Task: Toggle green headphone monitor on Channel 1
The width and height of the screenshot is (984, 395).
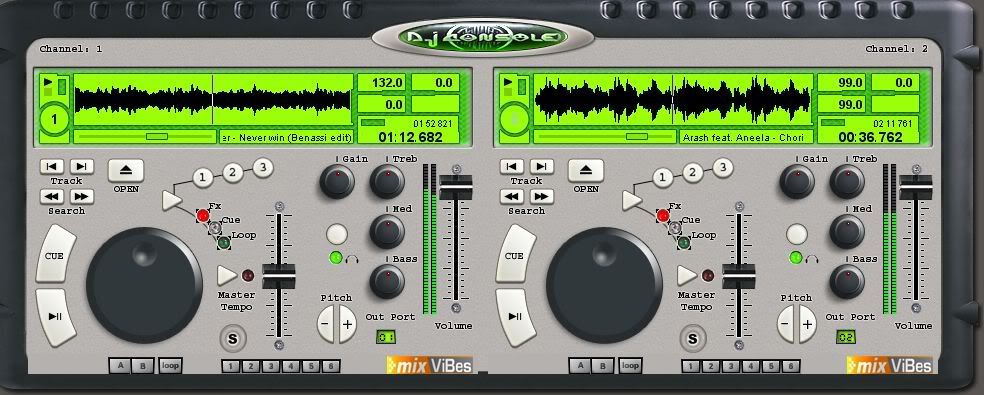Action: click(x=336, y=257)
